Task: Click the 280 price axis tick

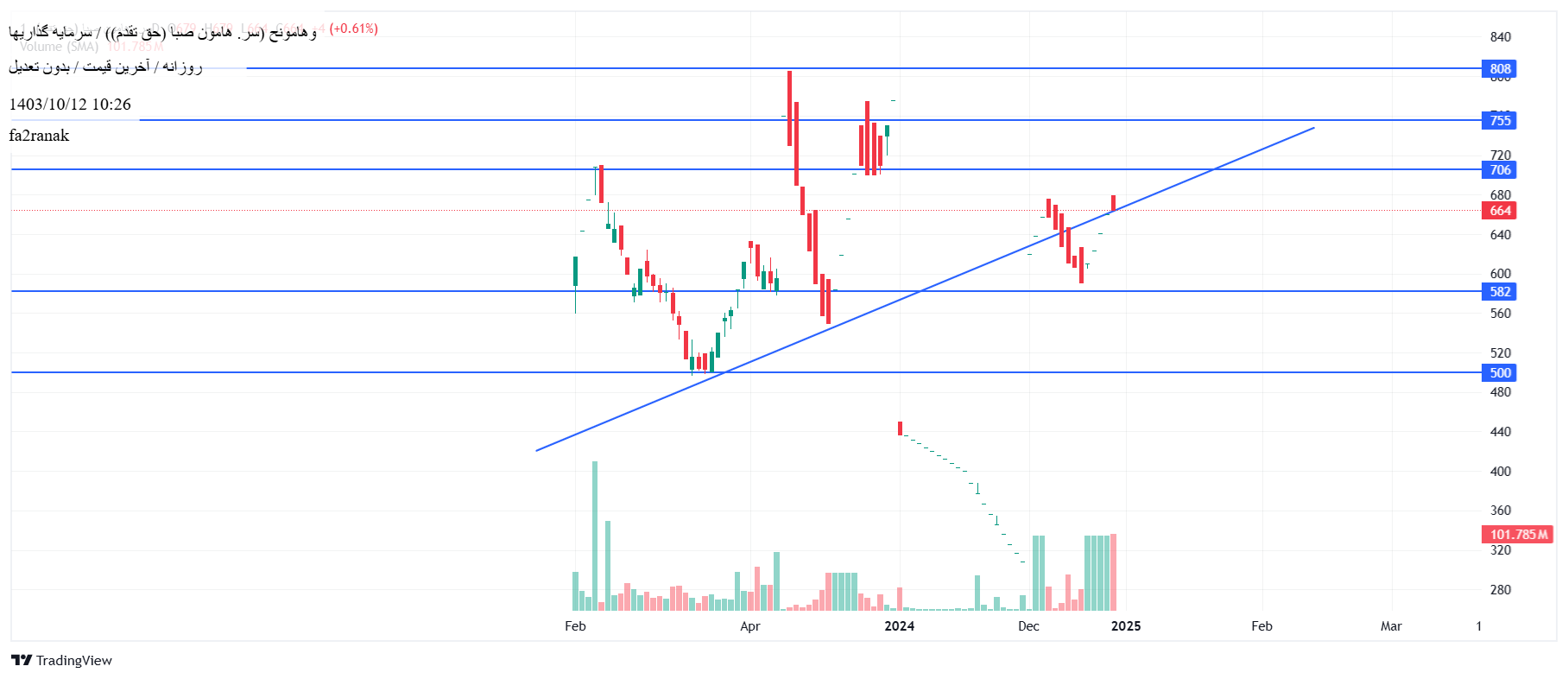Action: 1501,590
